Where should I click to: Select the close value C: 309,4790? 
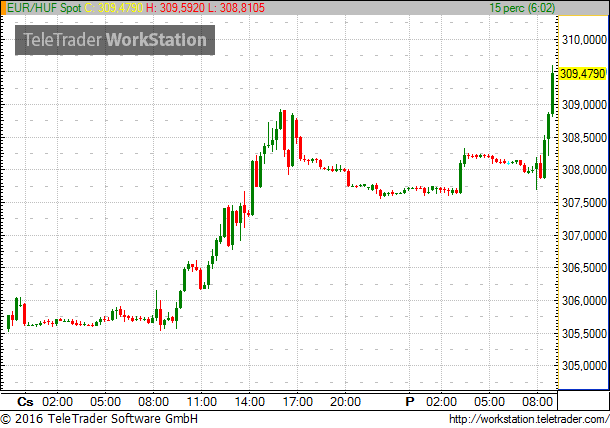click(x=114, y=8)
